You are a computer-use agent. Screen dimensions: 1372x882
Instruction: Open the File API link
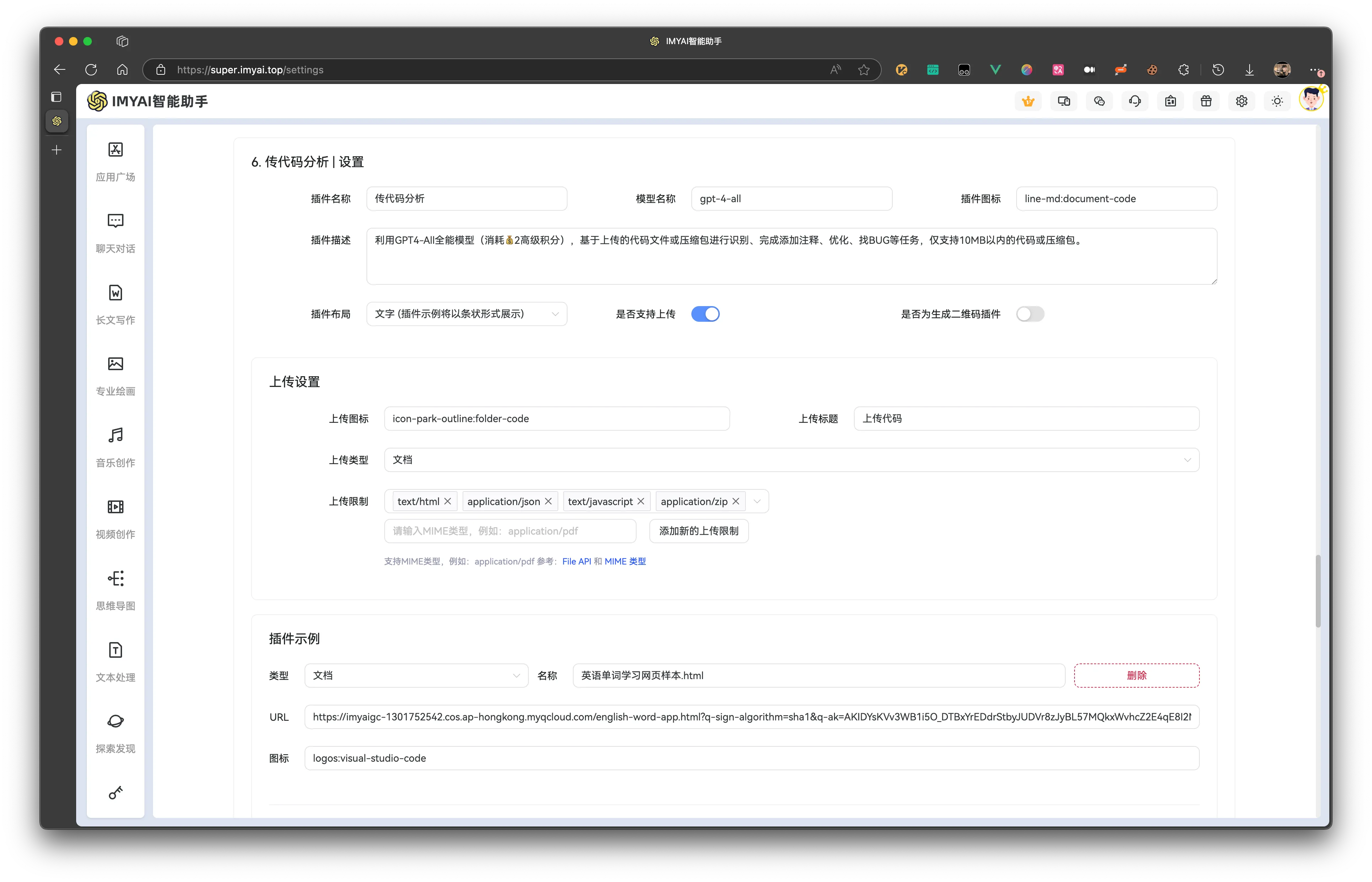(576, 561)
